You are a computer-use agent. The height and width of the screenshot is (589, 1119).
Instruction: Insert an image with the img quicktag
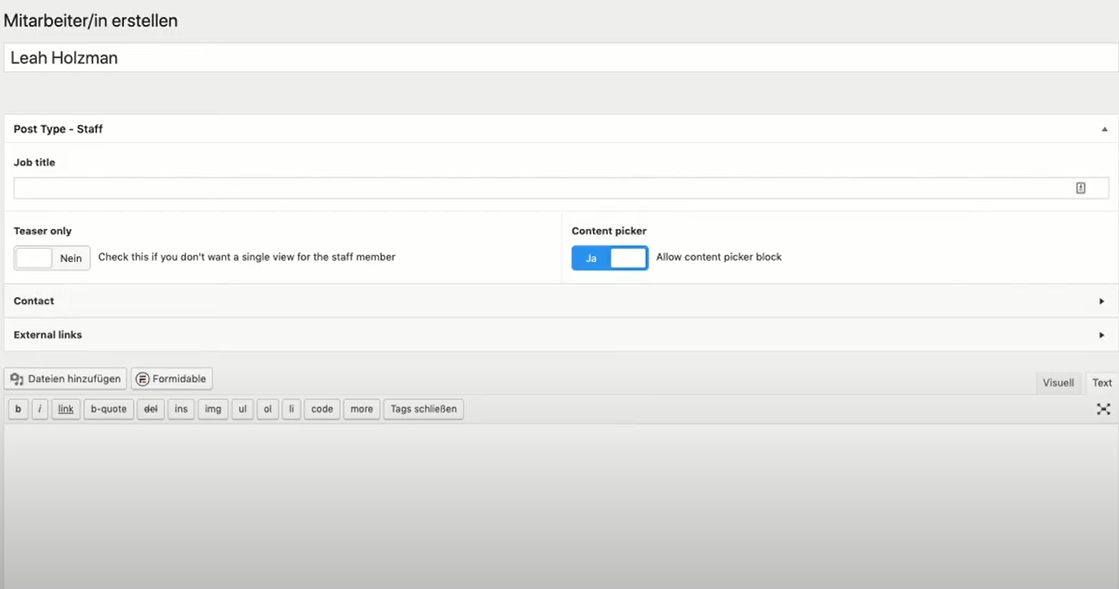tap(213, 409)
